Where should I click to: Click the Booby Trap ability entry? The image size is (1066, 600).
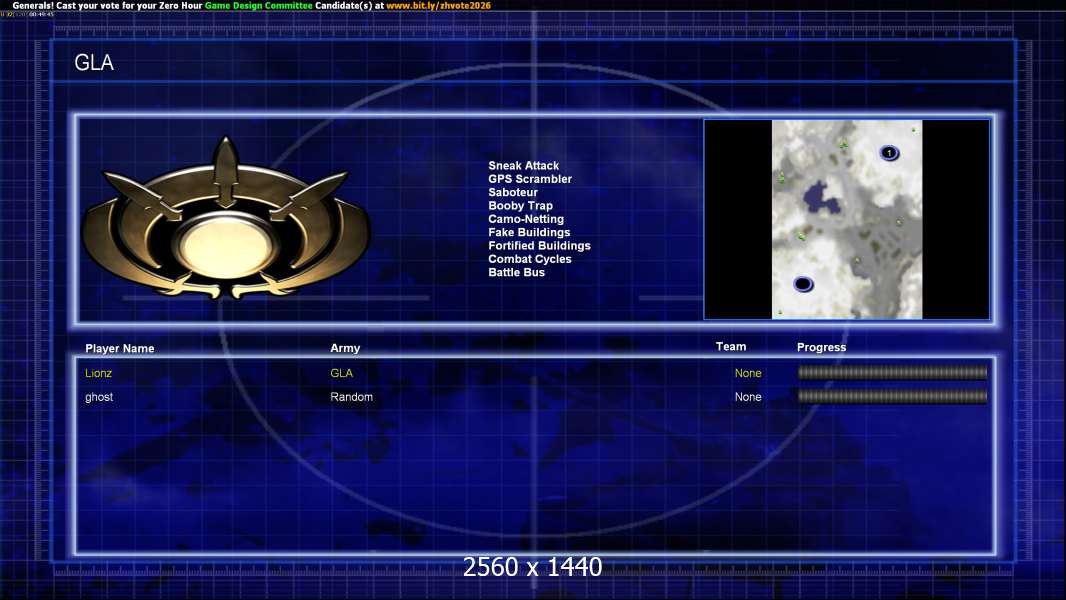(520, 206)
